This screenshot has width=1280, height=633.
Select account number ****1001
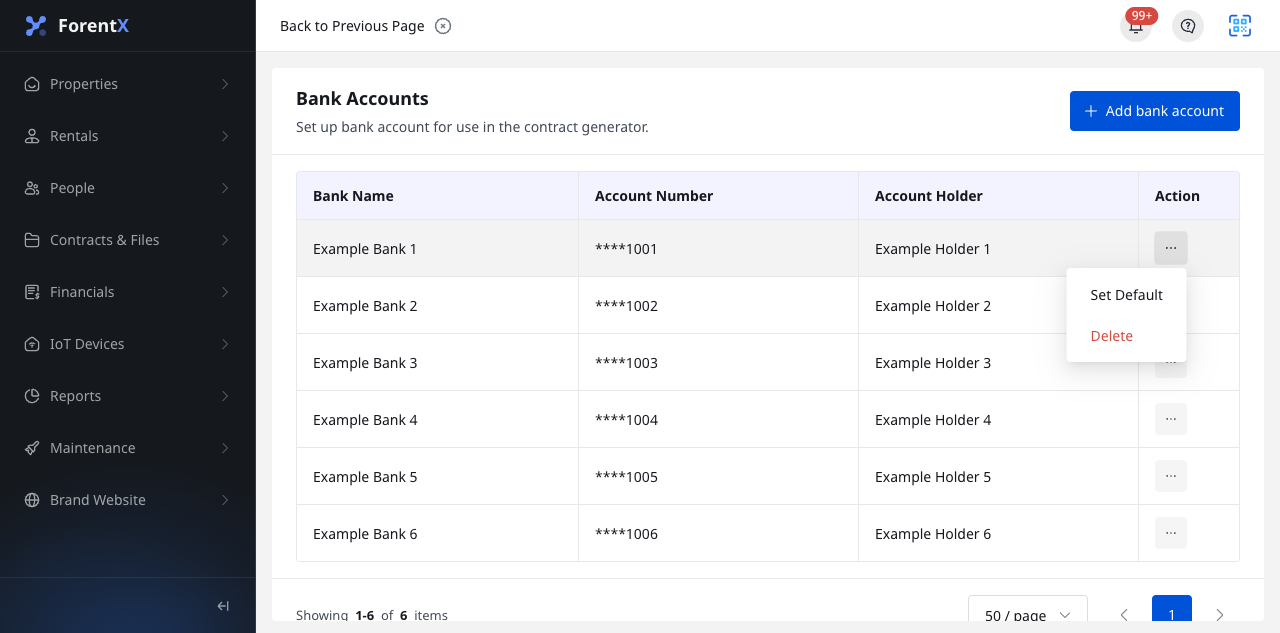click(718, 248)
